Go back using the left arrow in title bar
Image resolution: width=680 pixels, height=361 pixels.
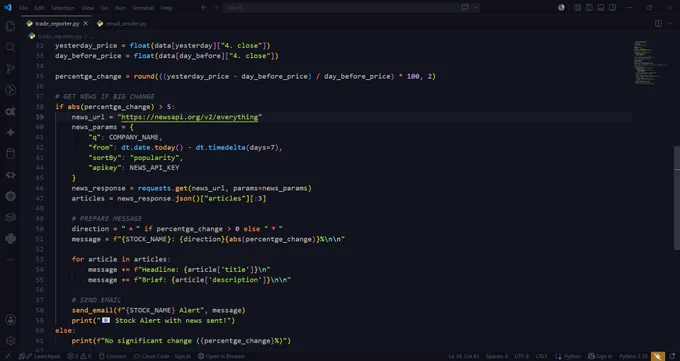(x=204, y=7)
